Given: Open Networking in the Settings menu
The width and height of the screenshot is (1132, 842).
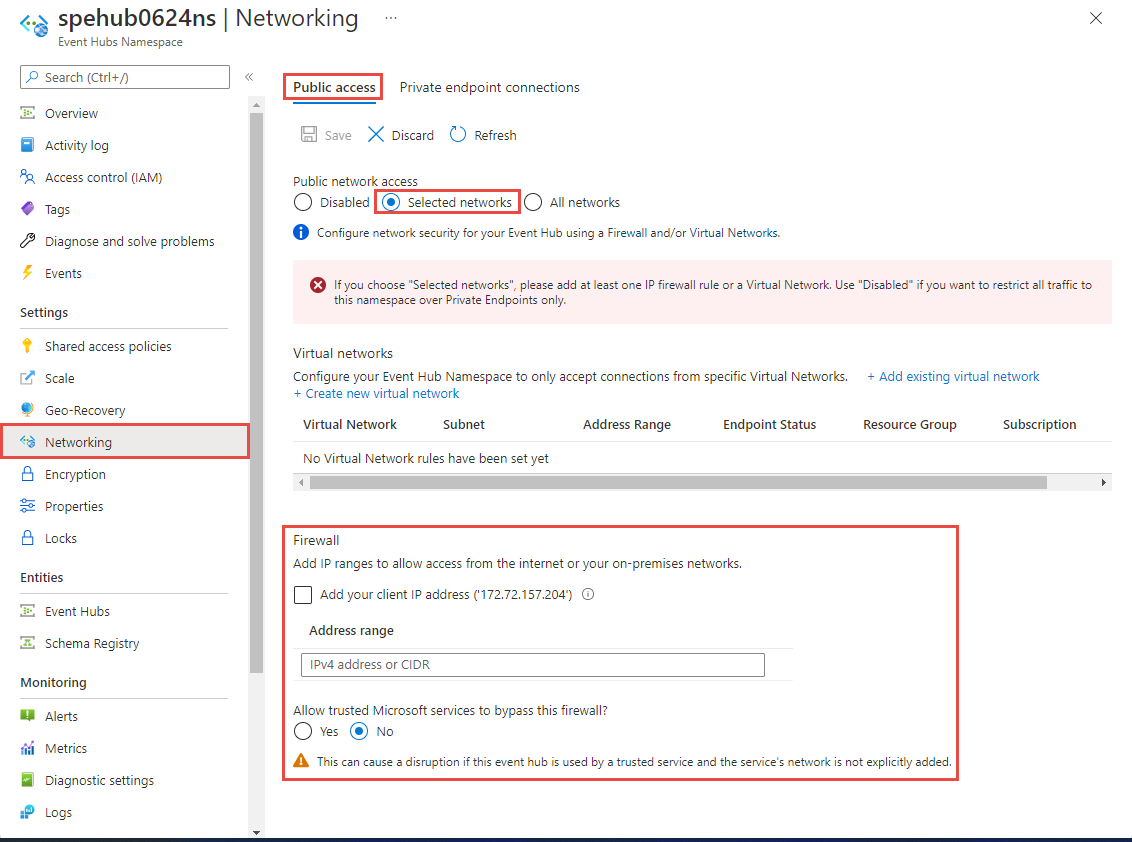Looking at the screenshot, I should point(126,442).
